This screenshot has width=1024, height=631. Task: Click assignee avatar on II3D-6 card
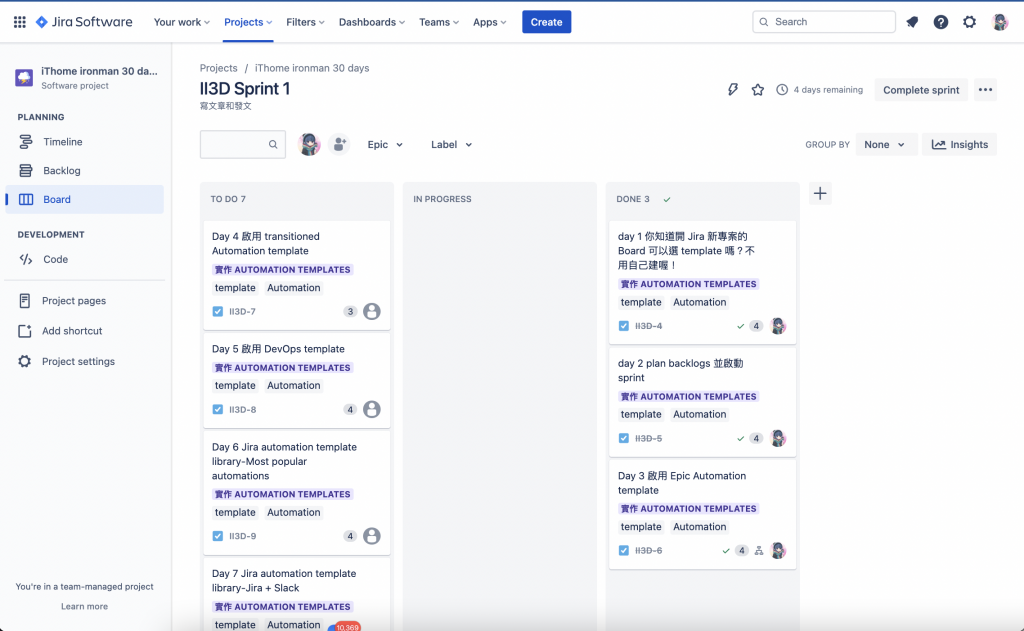[778, 551]
